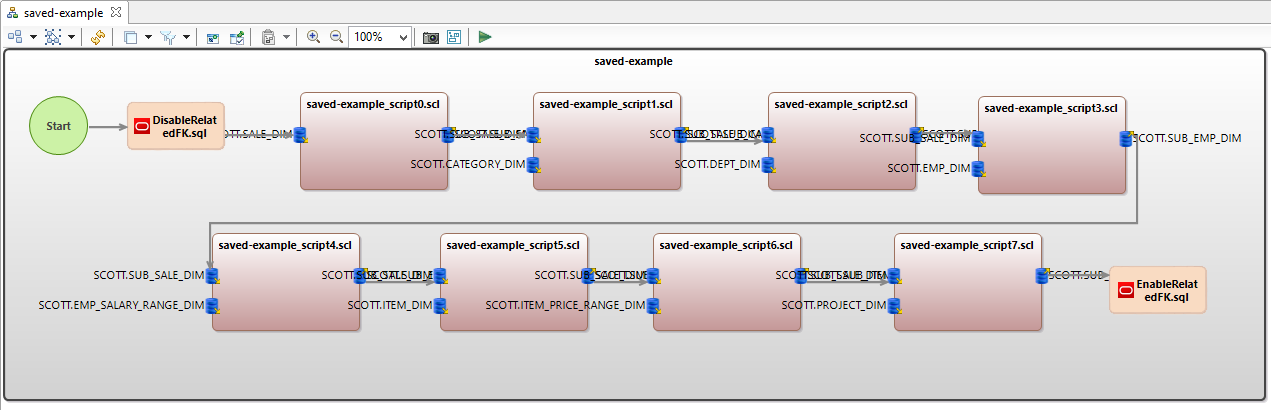Run the job with green play icon
The width and height of the screenshot is (1271, 410).
(x=485, y=37)
